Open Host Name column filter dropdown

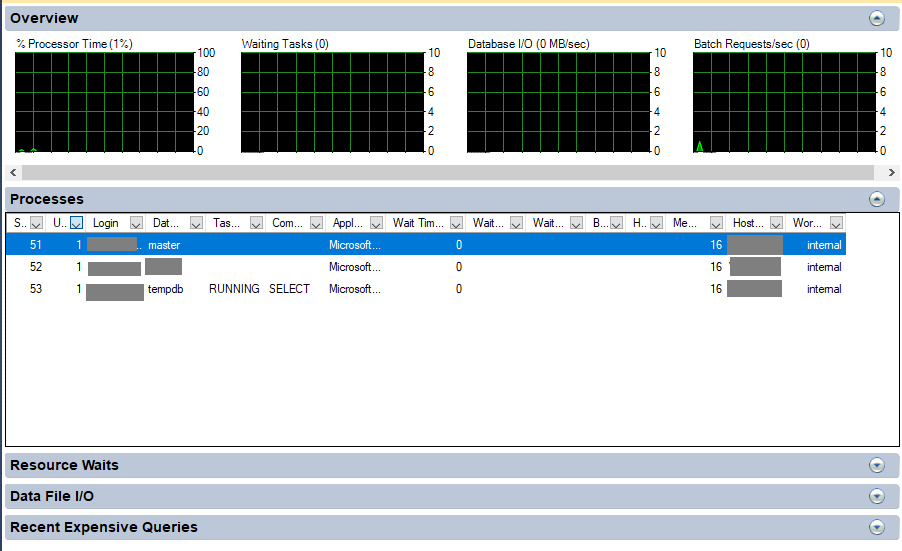776,223
